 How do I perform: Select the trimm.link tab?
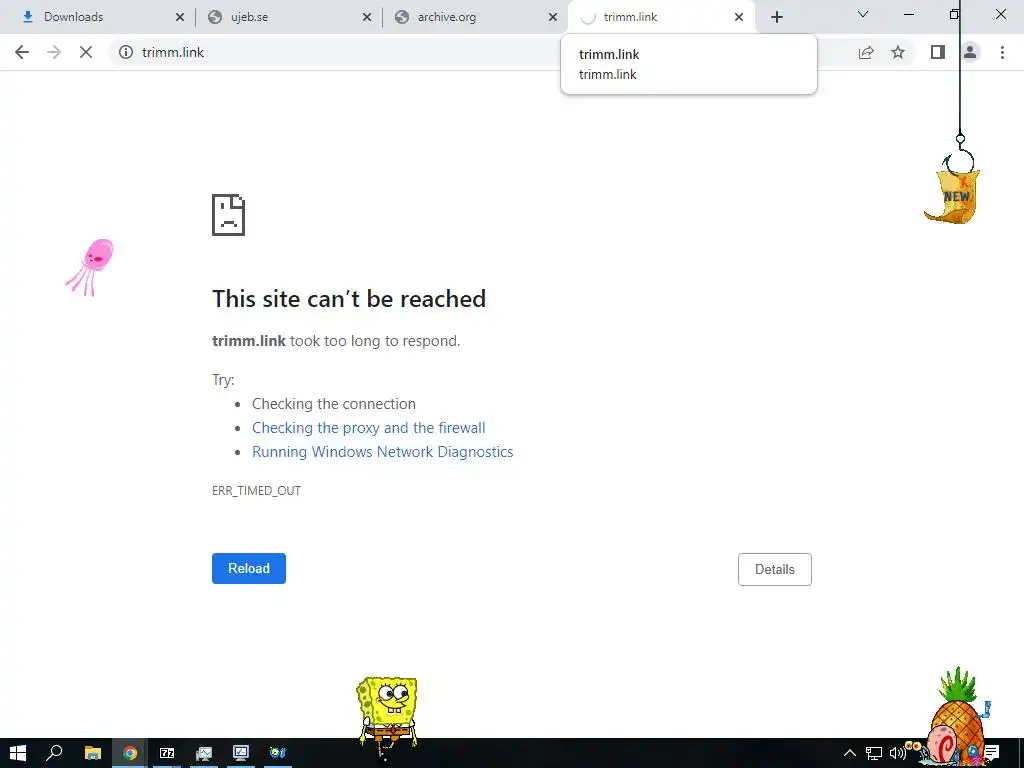(x=660, y=17)
